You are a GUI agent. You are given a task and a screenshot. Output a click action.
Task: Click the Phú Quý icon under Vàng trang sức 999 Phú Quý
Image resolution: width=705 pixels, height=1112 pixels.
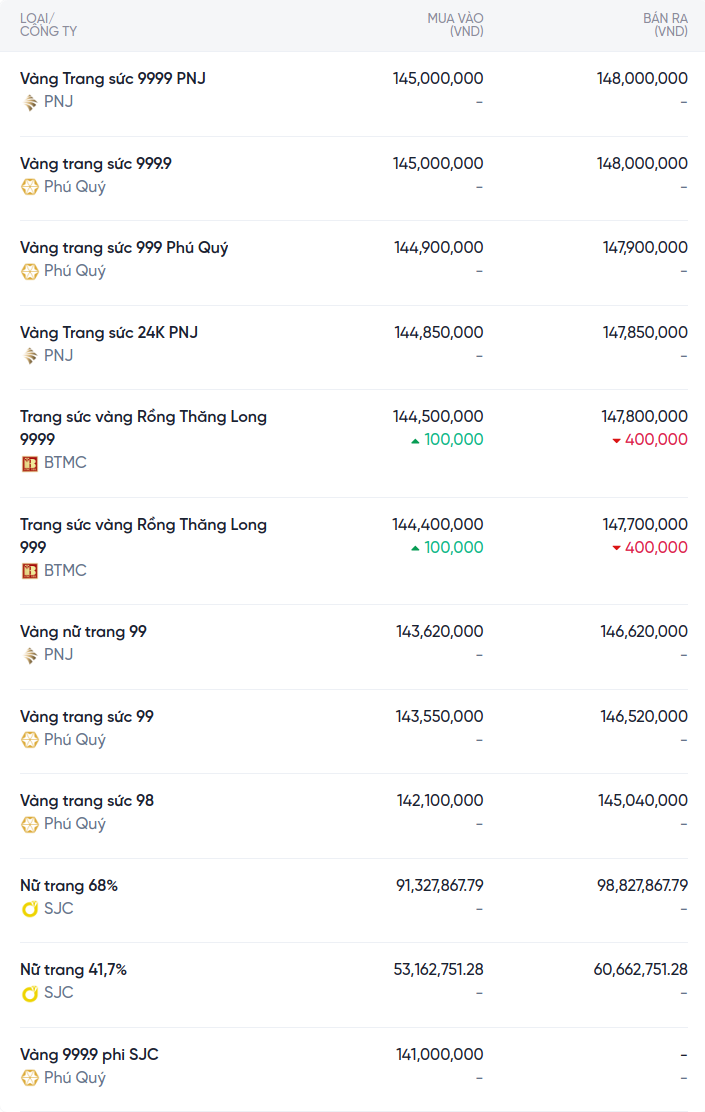(30, 271)
